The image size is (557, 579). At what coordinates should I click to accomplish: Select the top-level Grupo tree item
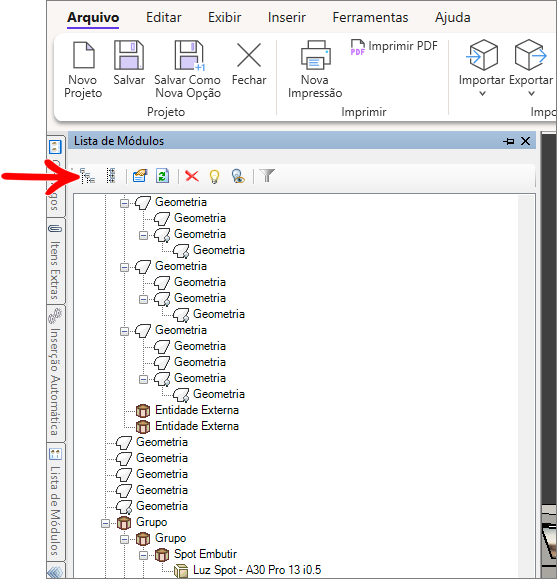point(151,522)
